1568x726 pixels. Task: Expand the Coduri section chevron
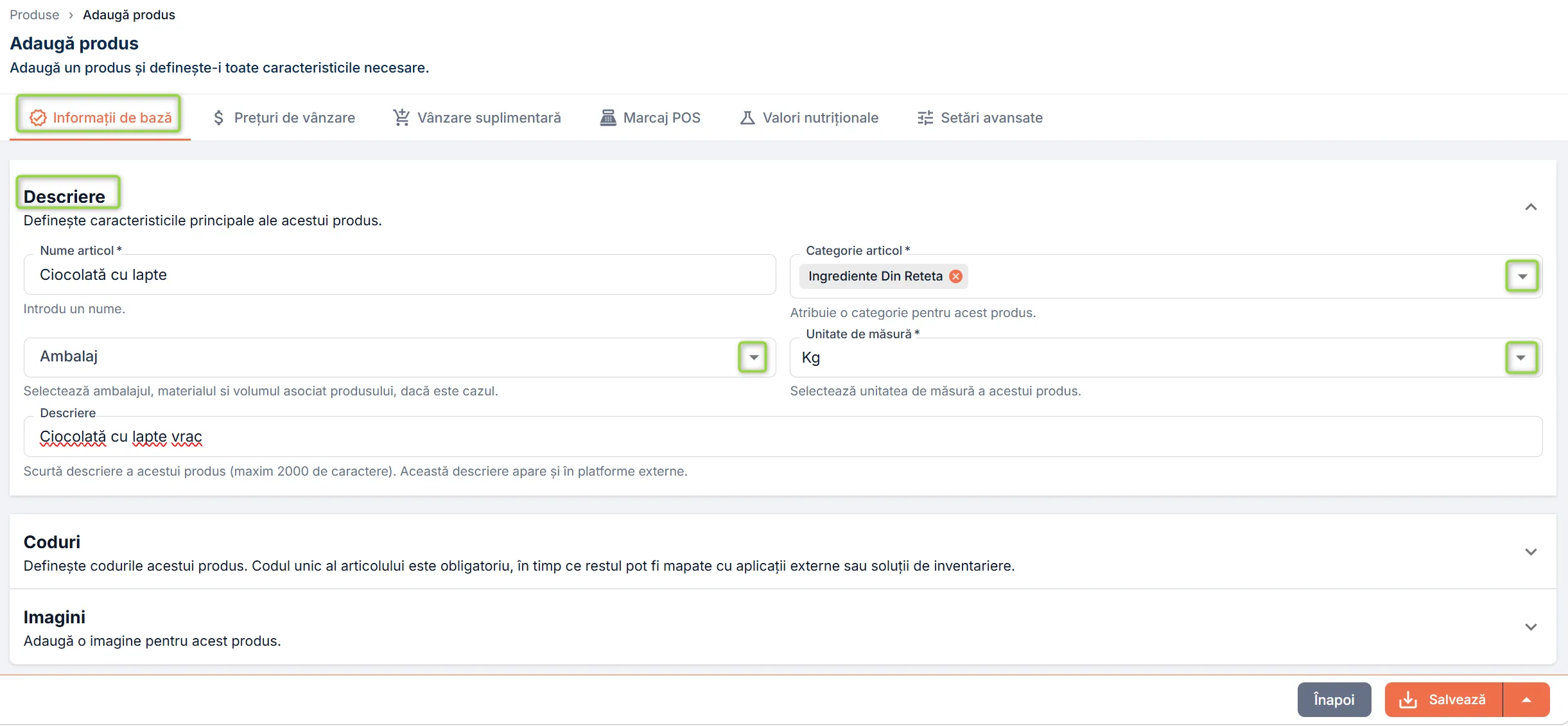pyautogui.click(x=1531, y=552)
